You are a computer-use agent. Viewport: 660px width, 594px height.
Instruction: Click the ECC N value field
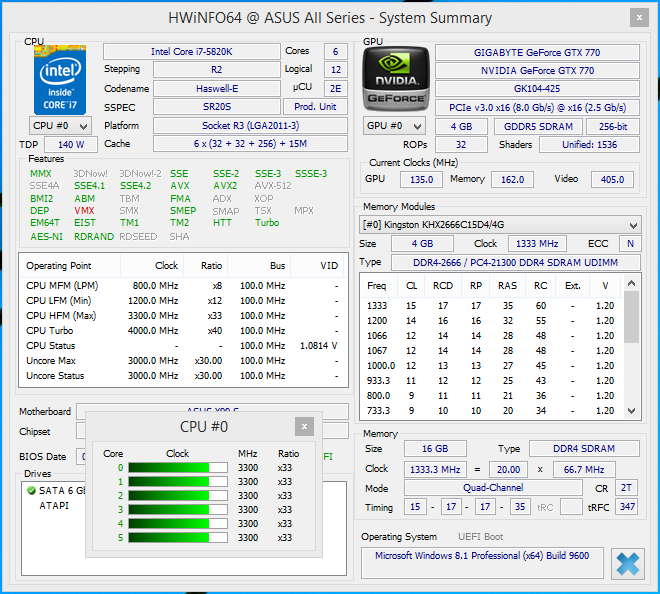630,244
